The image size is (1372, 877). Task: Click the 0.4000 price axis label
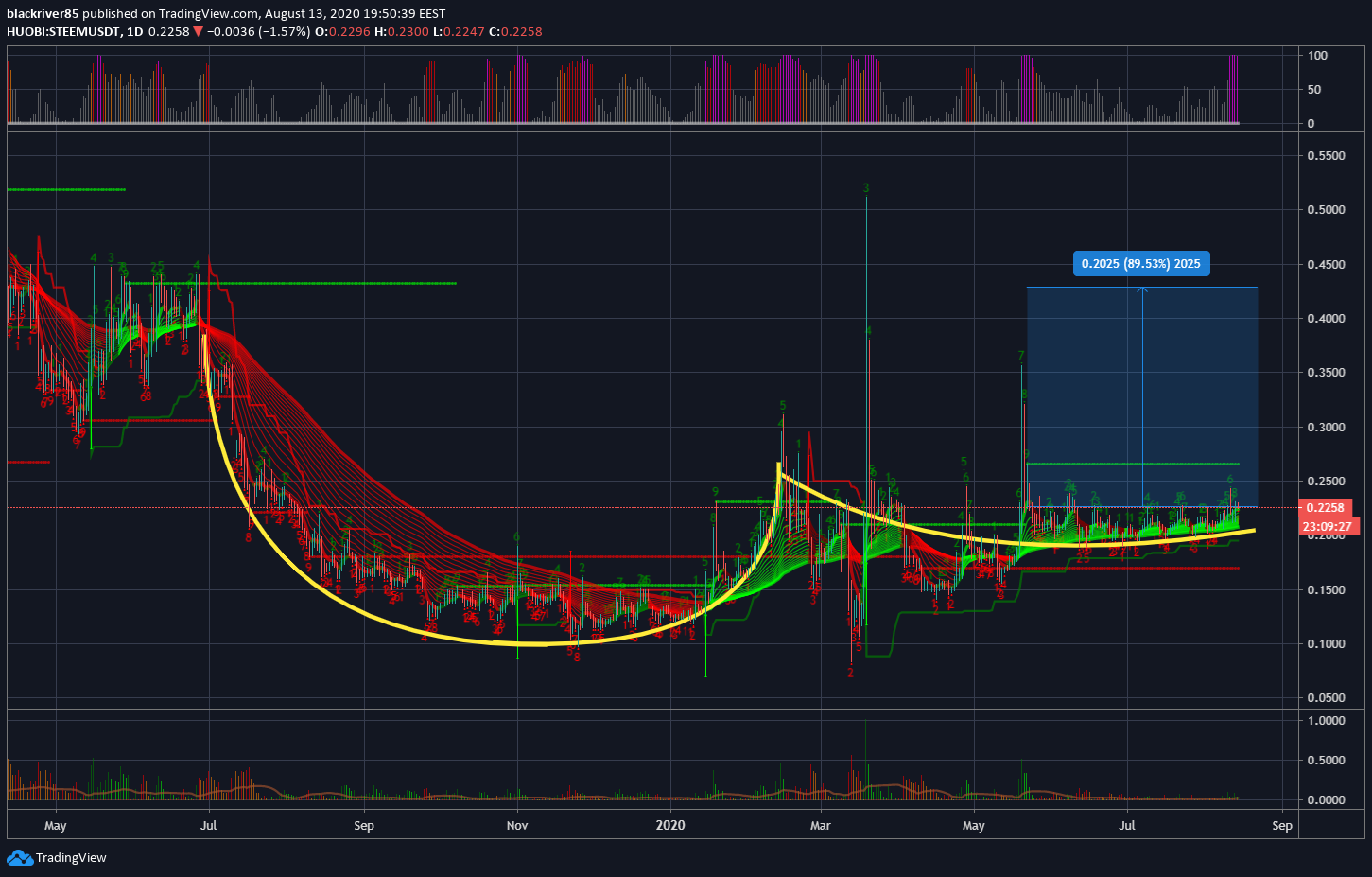pyautogui.click(x=1326, y=319)
